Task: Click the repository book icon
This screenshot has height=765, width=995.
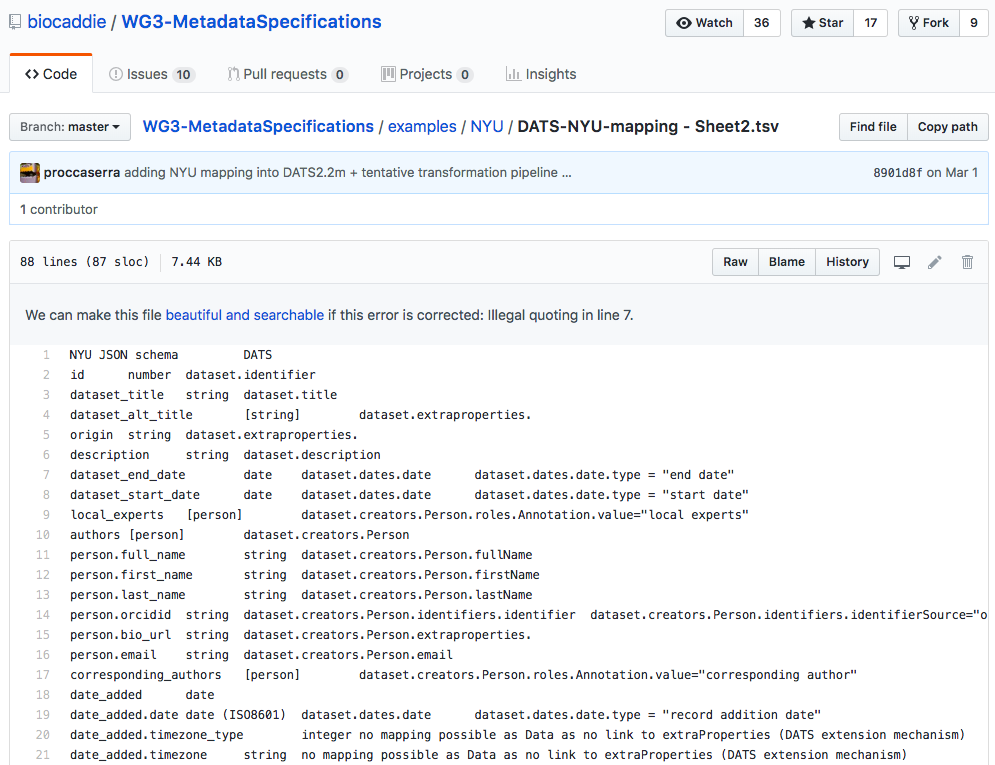Action: pos(15,22)
